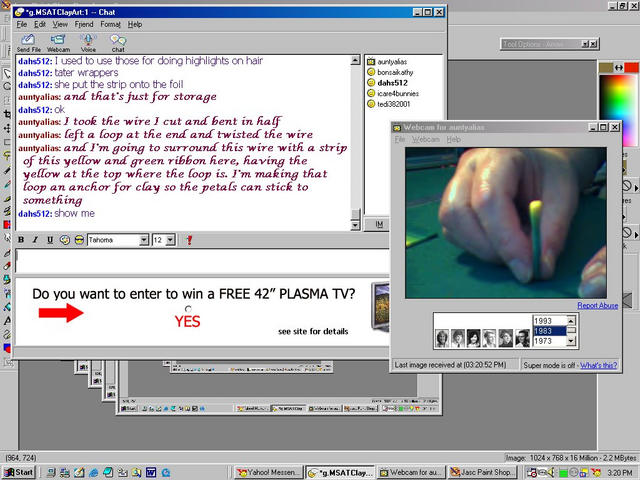The height and width of the screenshot is (480, 640).
Task: Click the Send File icon in chat toolbar
Action: (28, 43)
